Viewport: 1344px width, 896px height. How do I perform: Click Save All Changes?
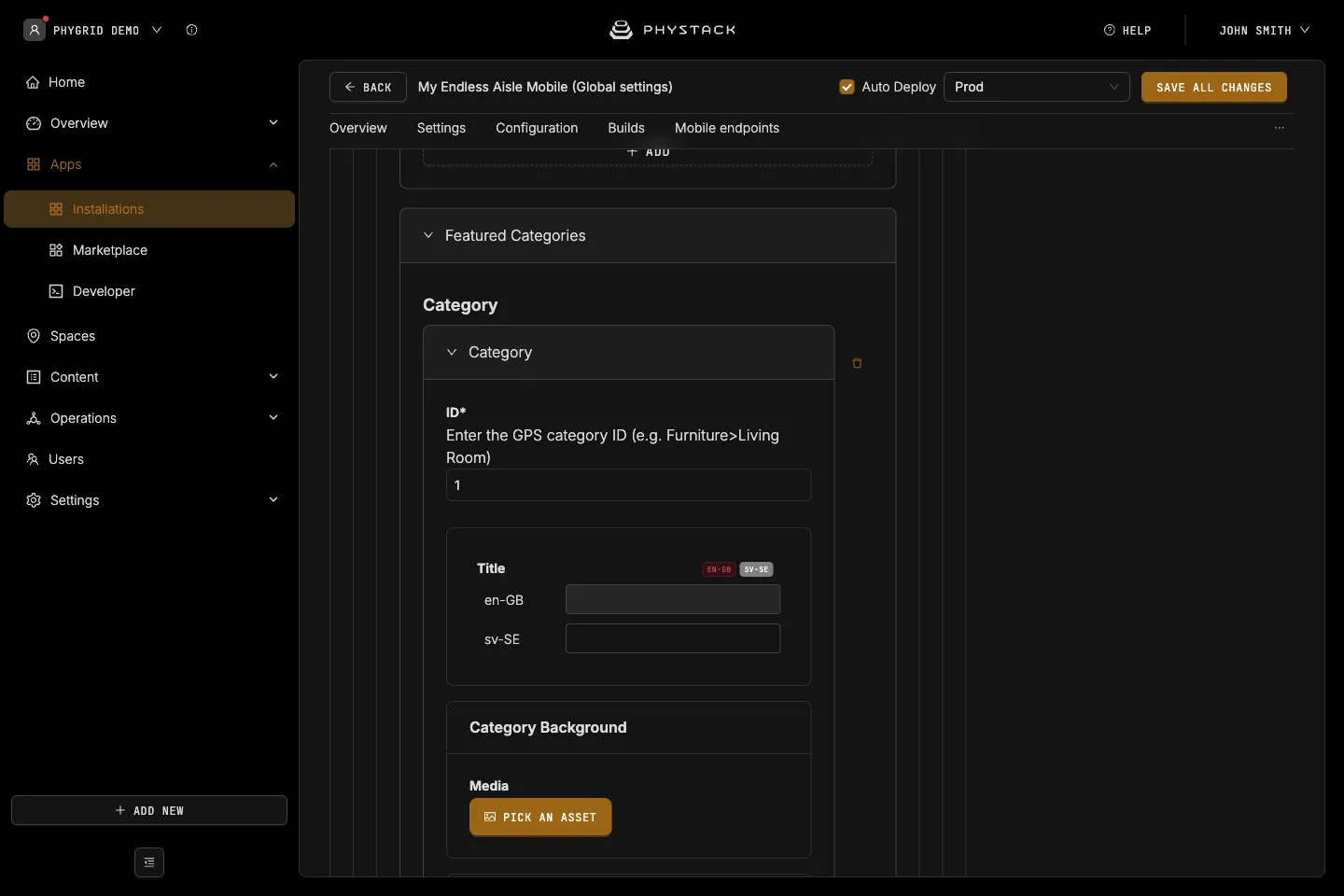[1214, 87]
